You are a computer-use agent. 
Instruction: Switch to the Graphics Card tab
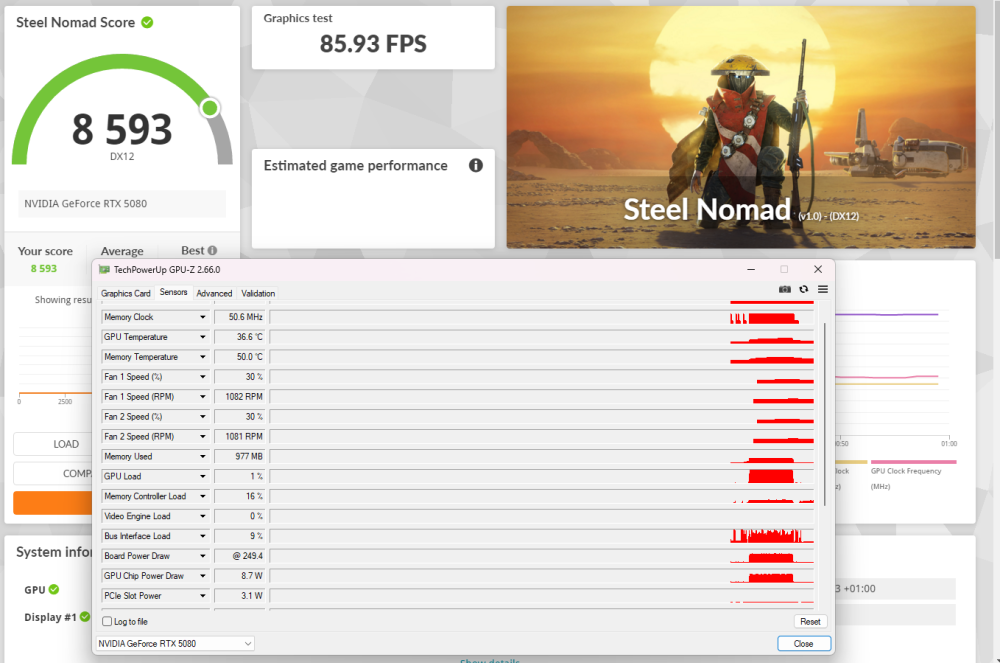click(x=126, y=293)
